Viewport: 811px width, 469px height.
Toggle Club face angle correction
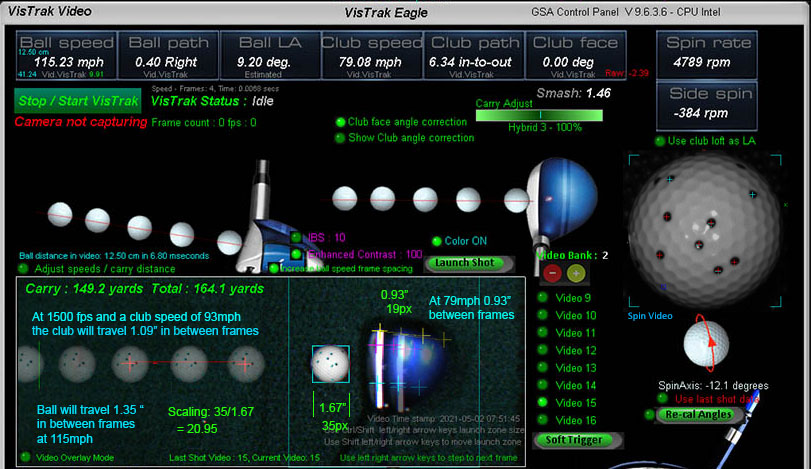tap(340, 122)
